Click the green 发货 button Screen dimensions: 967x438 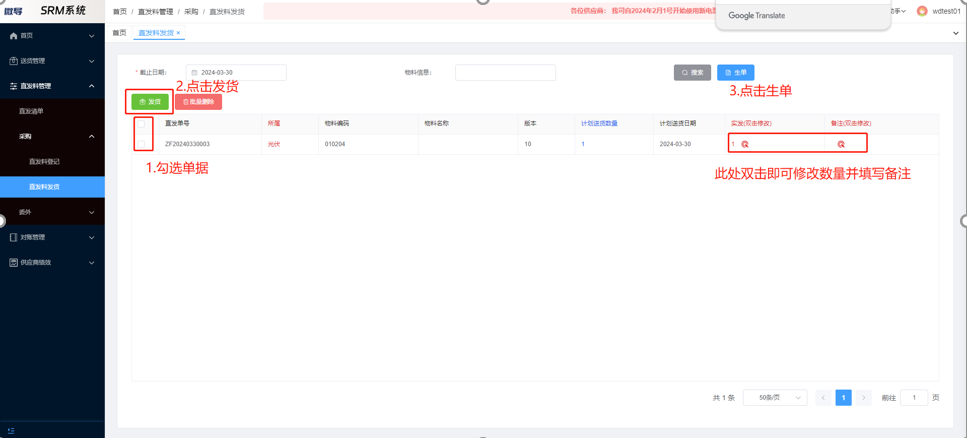coord(150,102)
